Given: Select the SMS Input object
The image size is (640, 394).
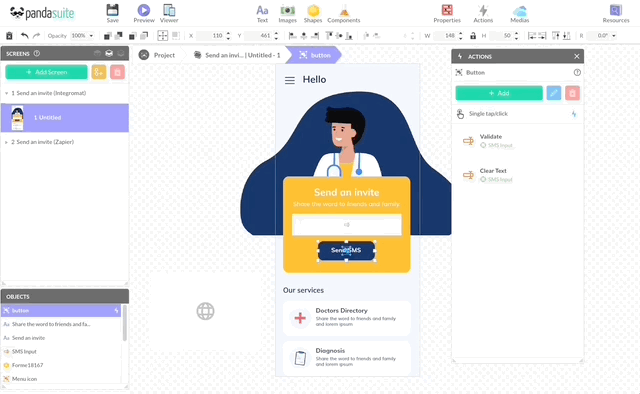Looking at the screenshot, I should pos(61,352).
